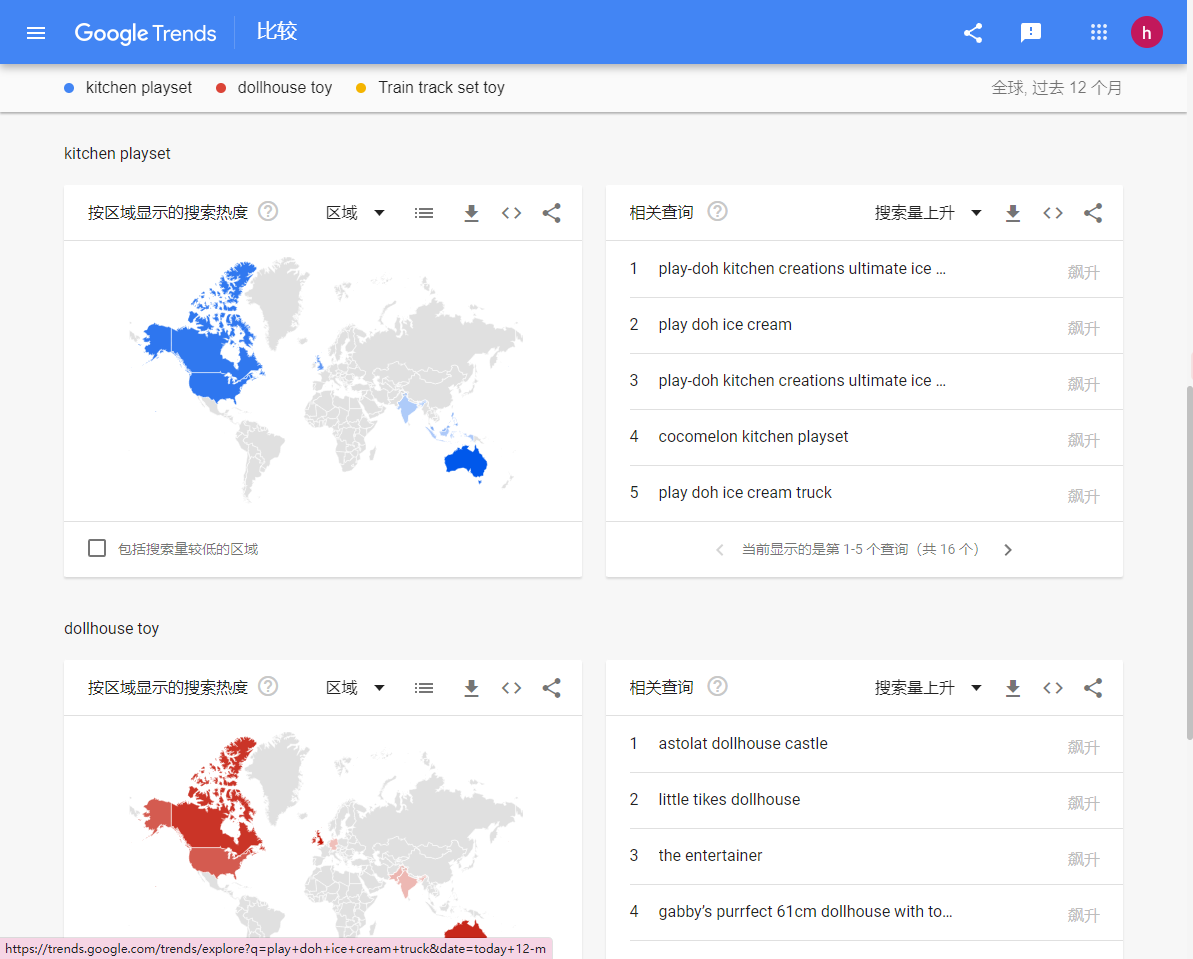Open the account avatar labeled h

1147,32
